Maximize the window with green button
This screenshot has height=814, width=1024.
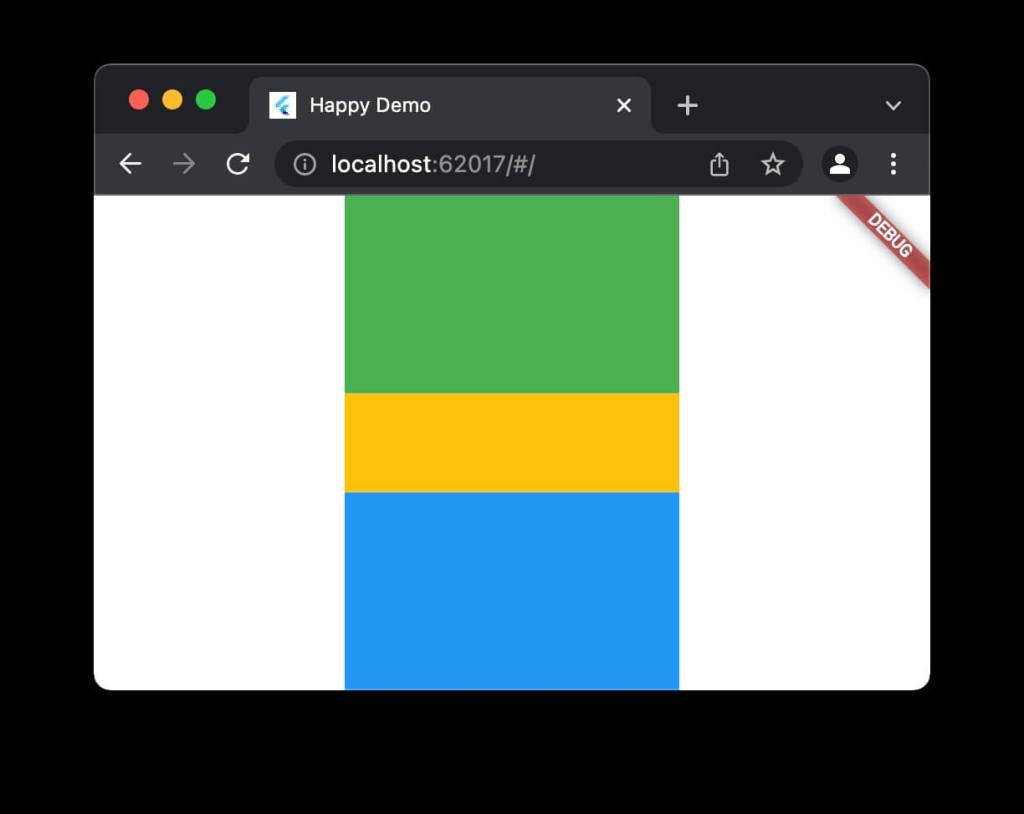pyautogui.click(x=206, y=100)
